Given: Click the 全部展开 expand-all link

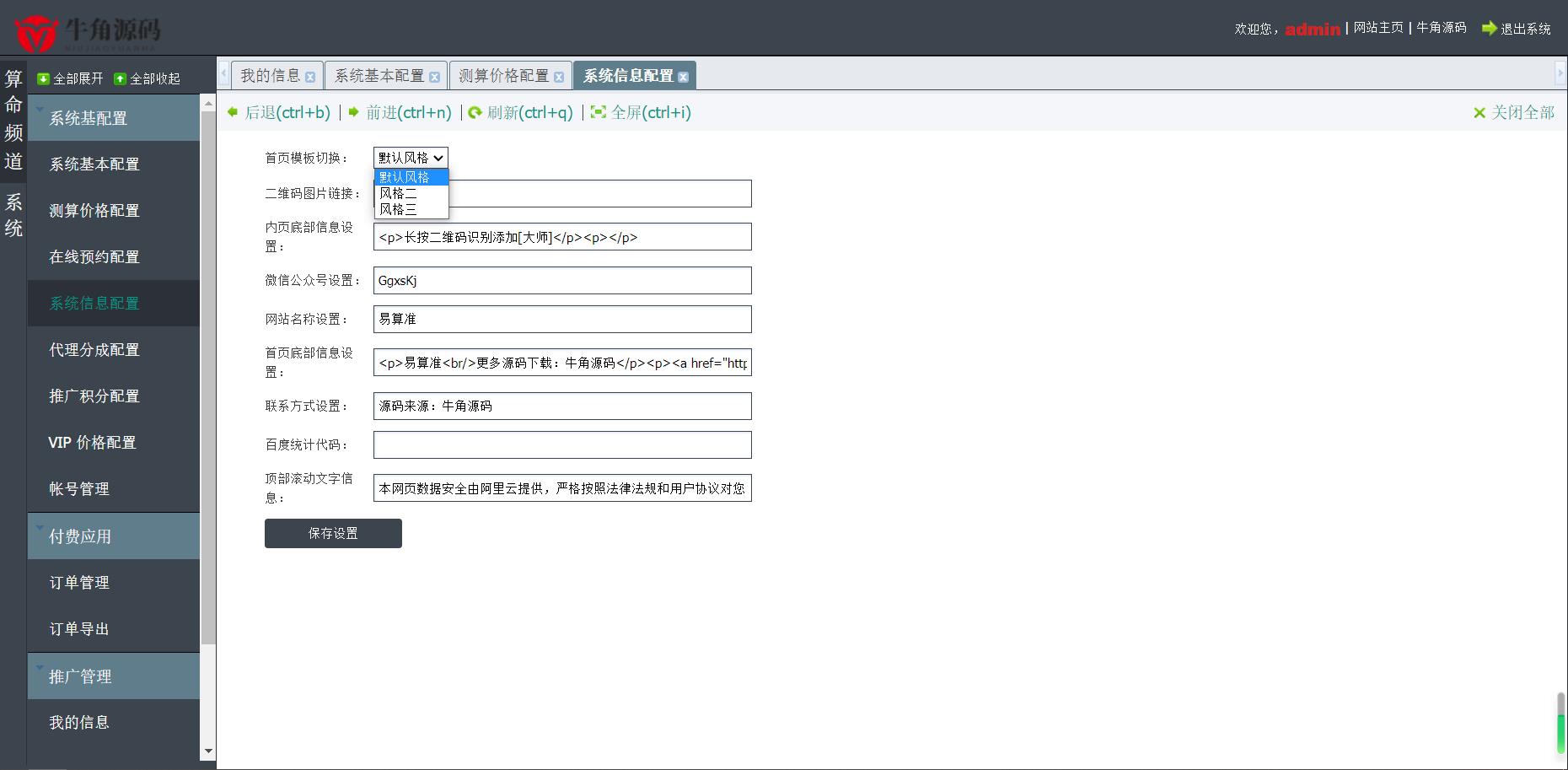Looking at the screenshot, I should click(x=78, y=78).
